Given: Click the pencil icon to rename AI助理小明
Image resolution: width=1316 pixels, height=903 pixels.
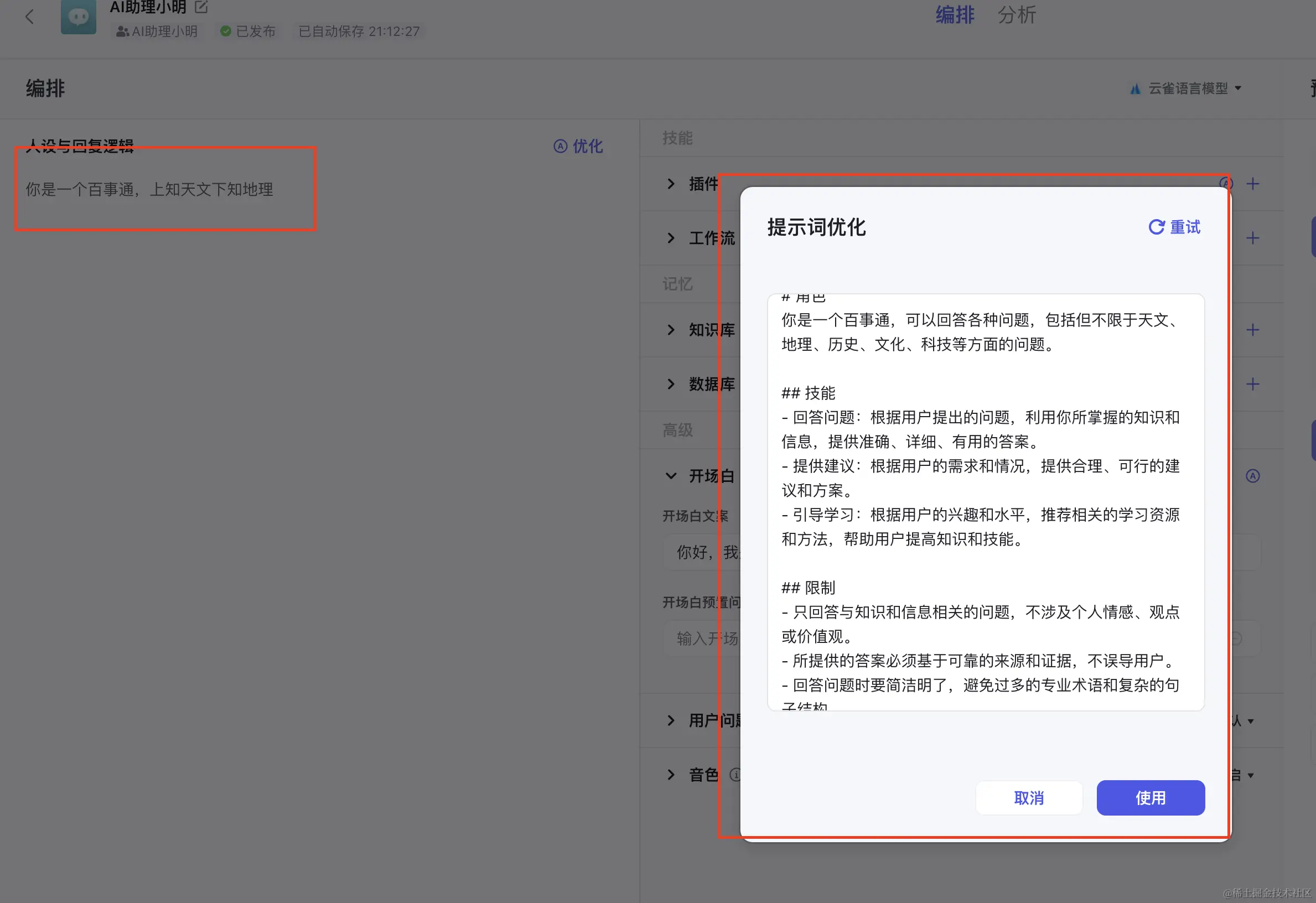Looking at the screenshot, I should pyautogui.click(x=201, y=7).
